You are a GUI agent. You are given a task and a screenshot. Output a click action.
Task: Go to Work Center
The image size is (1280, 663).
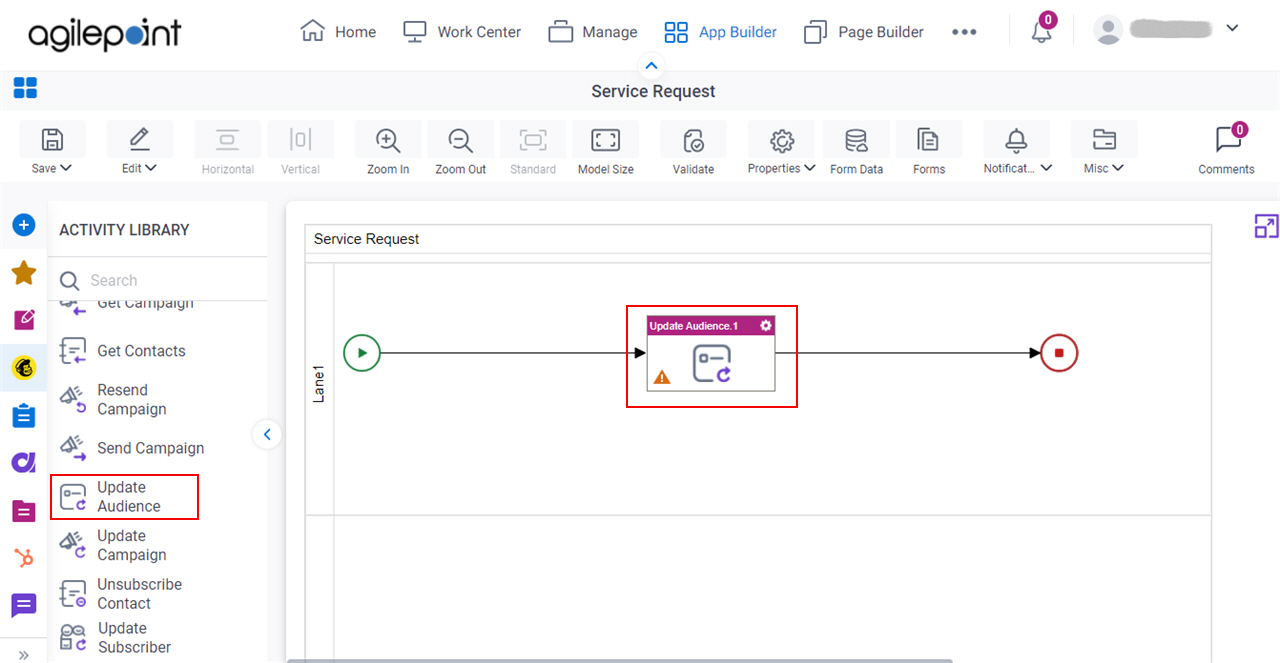coord(461,32)
